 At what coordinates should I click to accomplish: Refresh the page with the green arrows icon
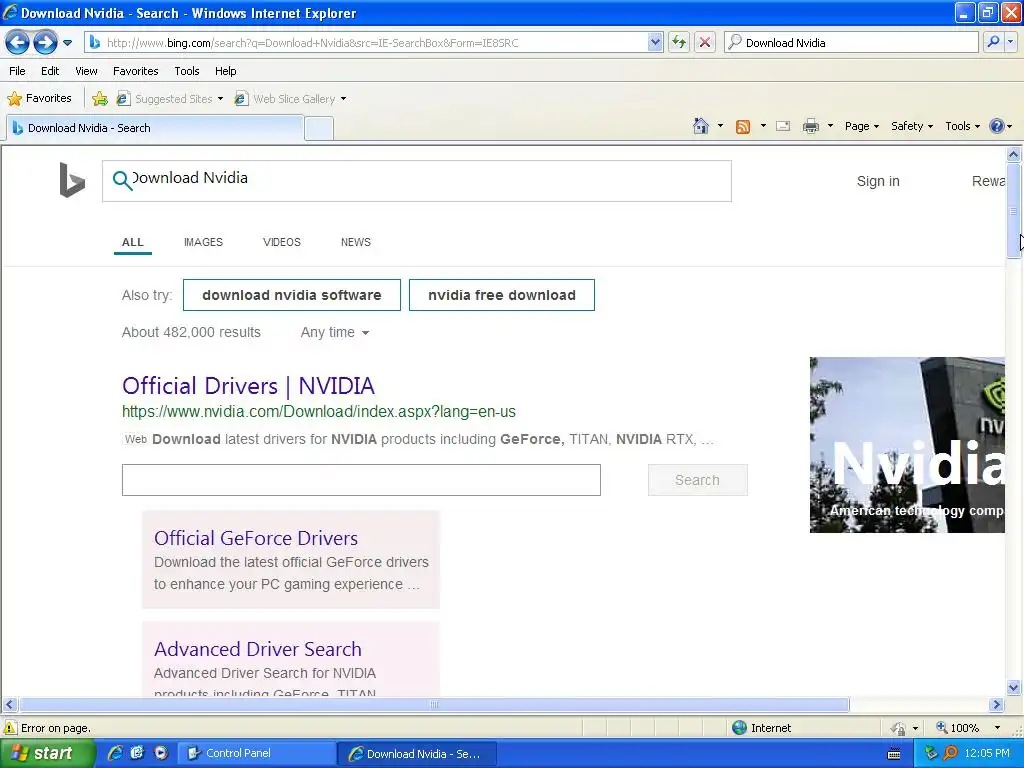[679, 43]
